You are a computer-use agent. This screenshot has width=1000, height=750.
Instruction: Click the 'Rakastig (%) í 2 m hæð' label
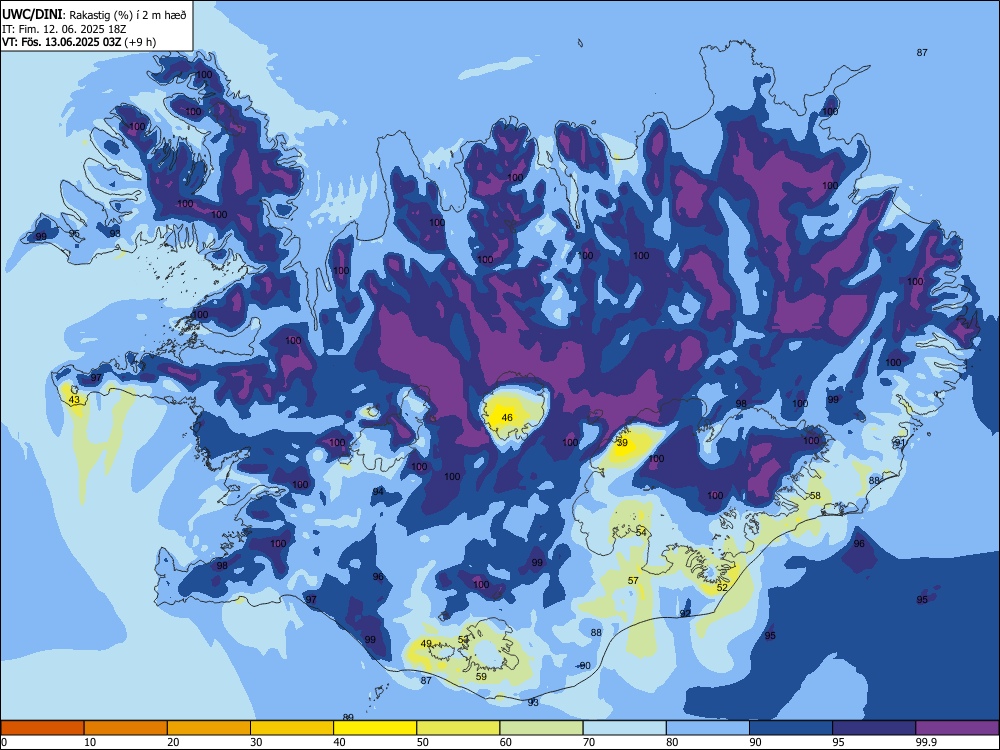(128, 15)
